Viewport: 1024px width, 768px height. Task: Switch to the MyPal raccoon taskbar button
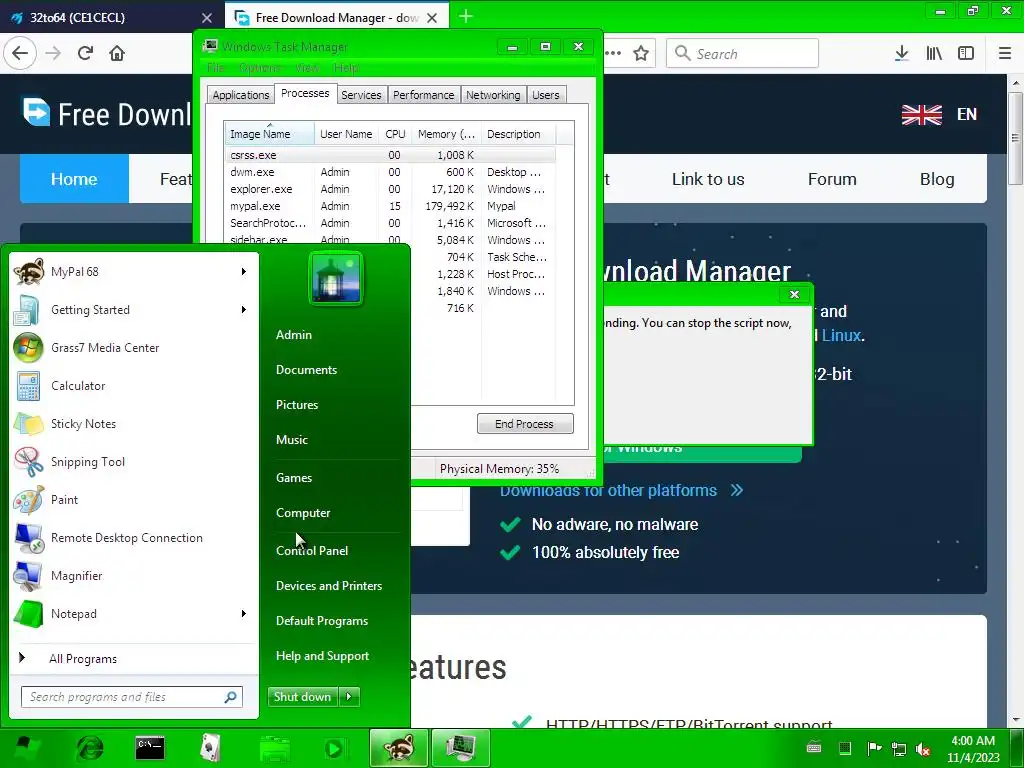[x=398, y=748]
